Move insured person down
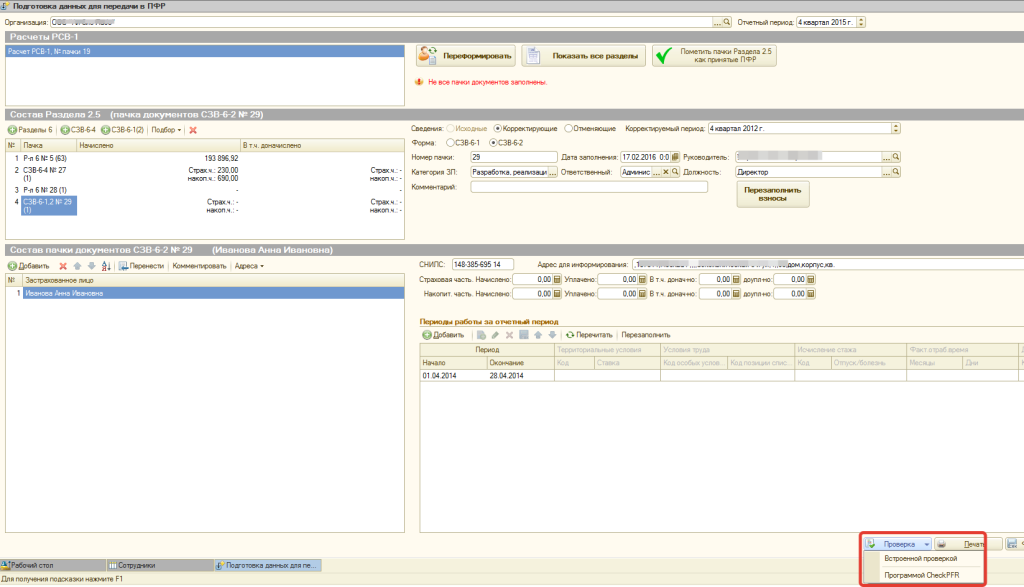The height and width of the screenshot is (587, 1024). (x=91, y=266)
